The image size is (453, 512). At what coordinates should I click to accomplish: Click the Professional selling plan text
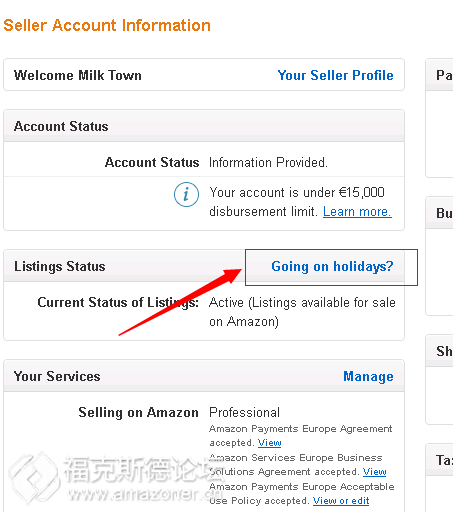[244, 413]
